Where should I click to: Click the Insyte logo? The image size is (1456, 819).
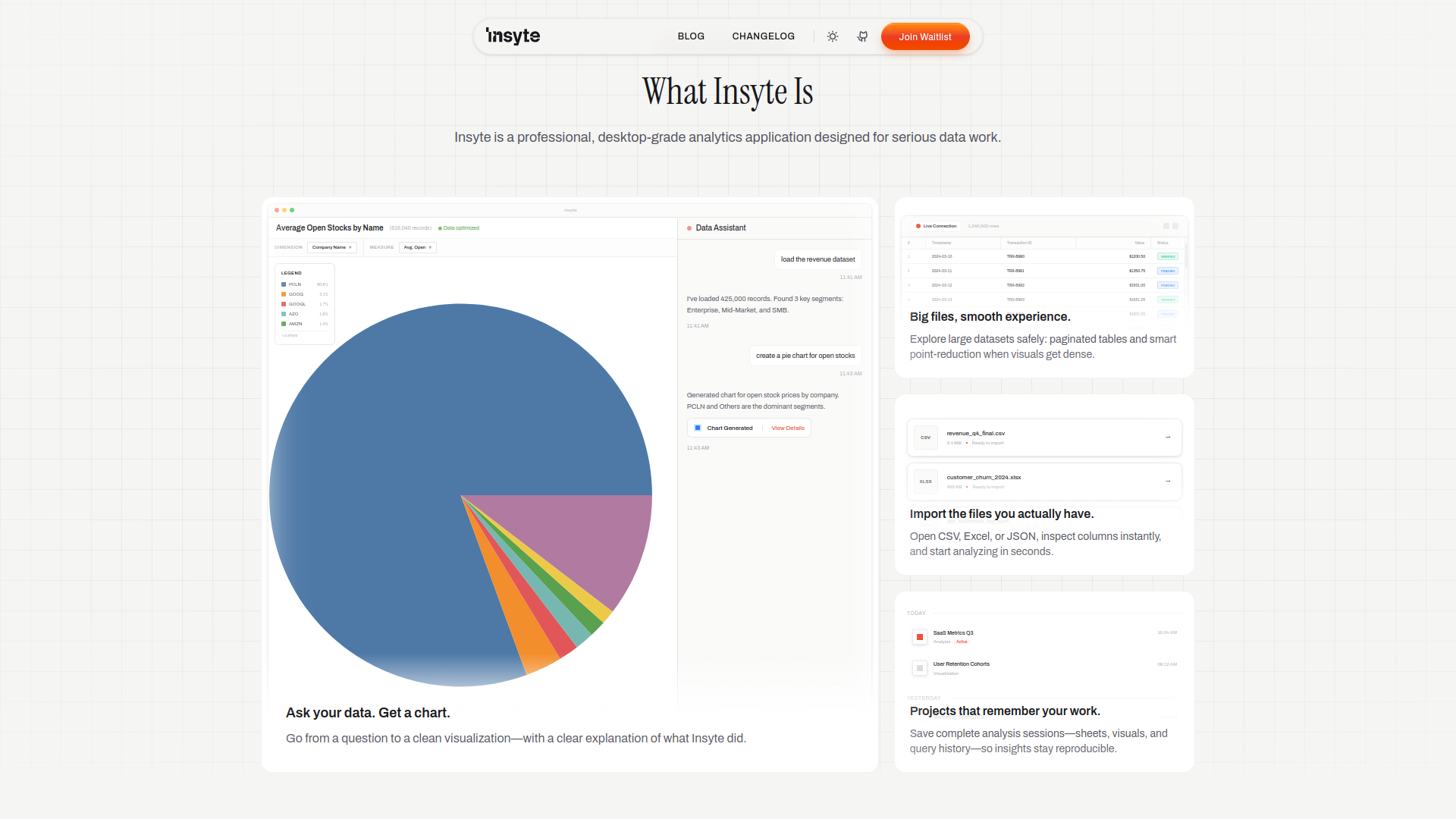[513, 36]
